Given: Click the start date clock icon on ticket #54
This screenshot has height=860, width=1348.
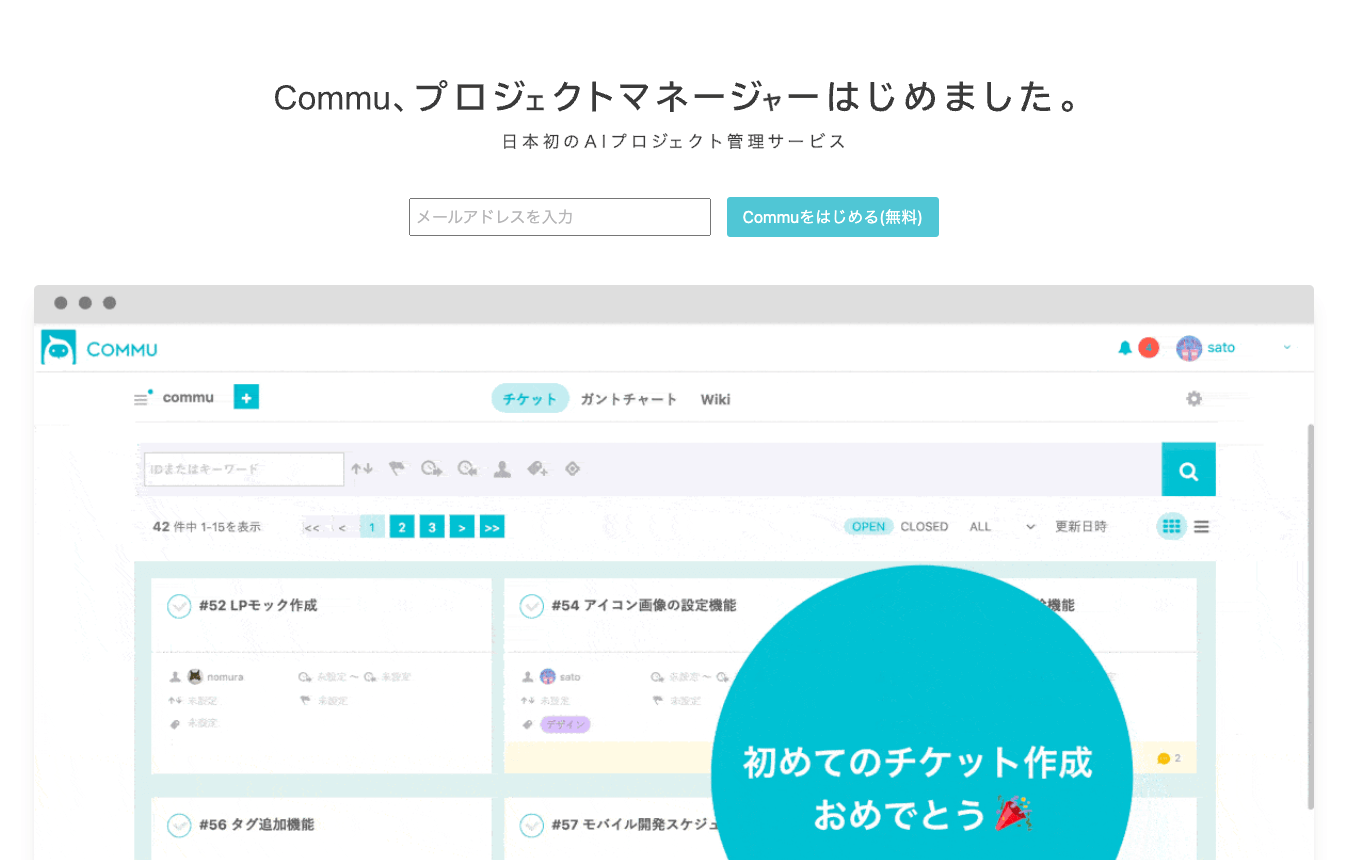Looking at the screenshot, I should pyautogui.click(x=658, y=677).
